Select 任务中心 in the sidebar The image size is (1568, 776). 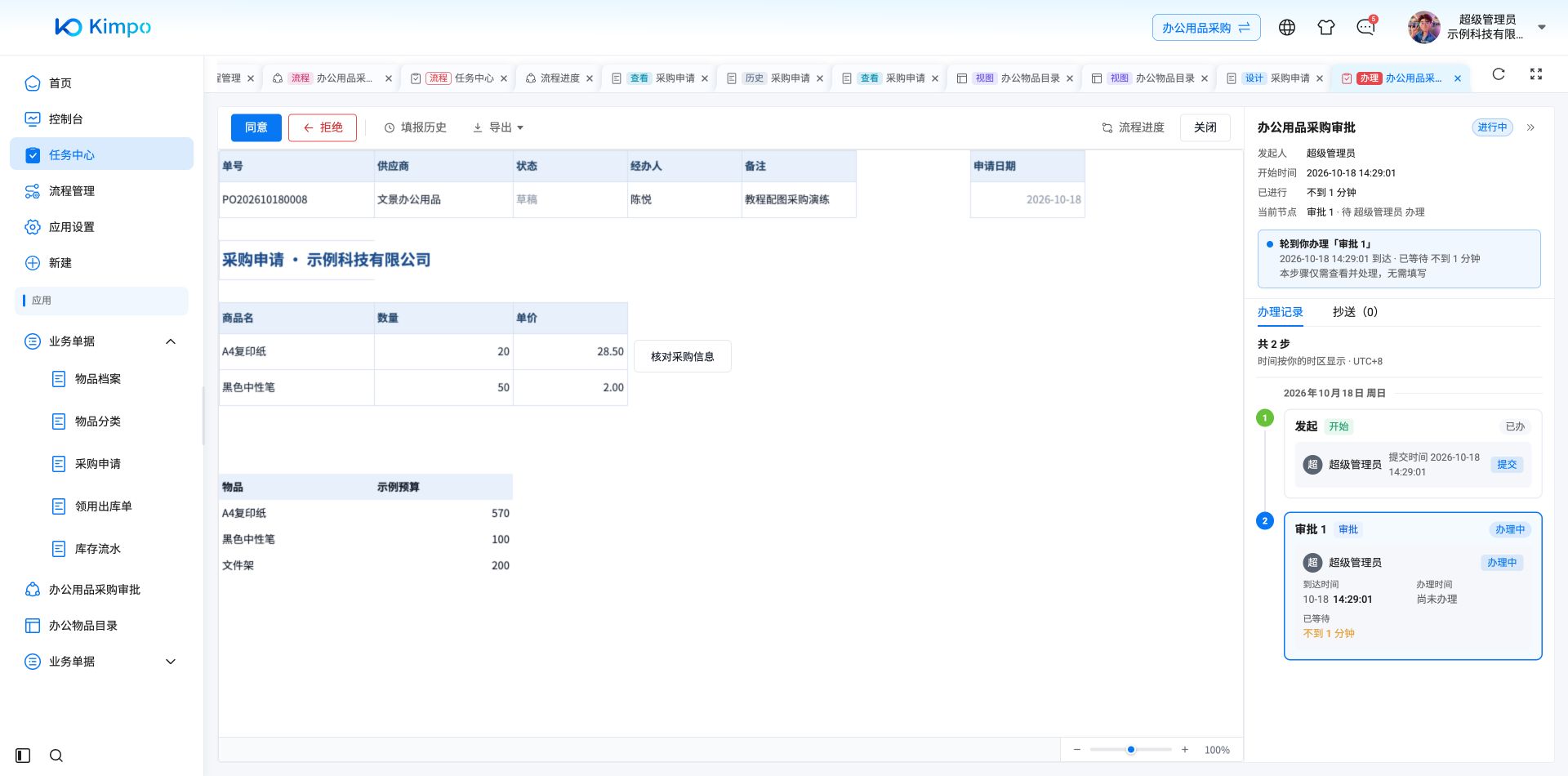[x=101, y=154]
